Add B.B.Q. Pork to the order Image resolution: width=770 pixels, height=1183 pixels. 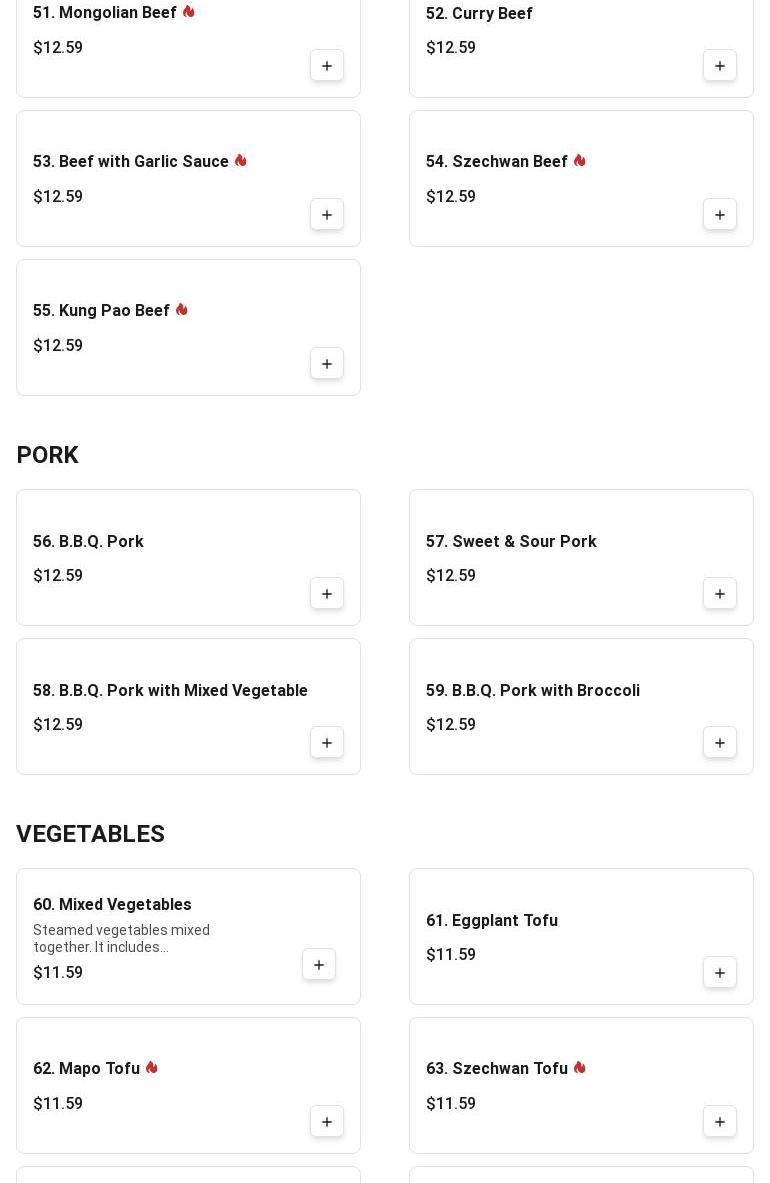coord(327,594)
